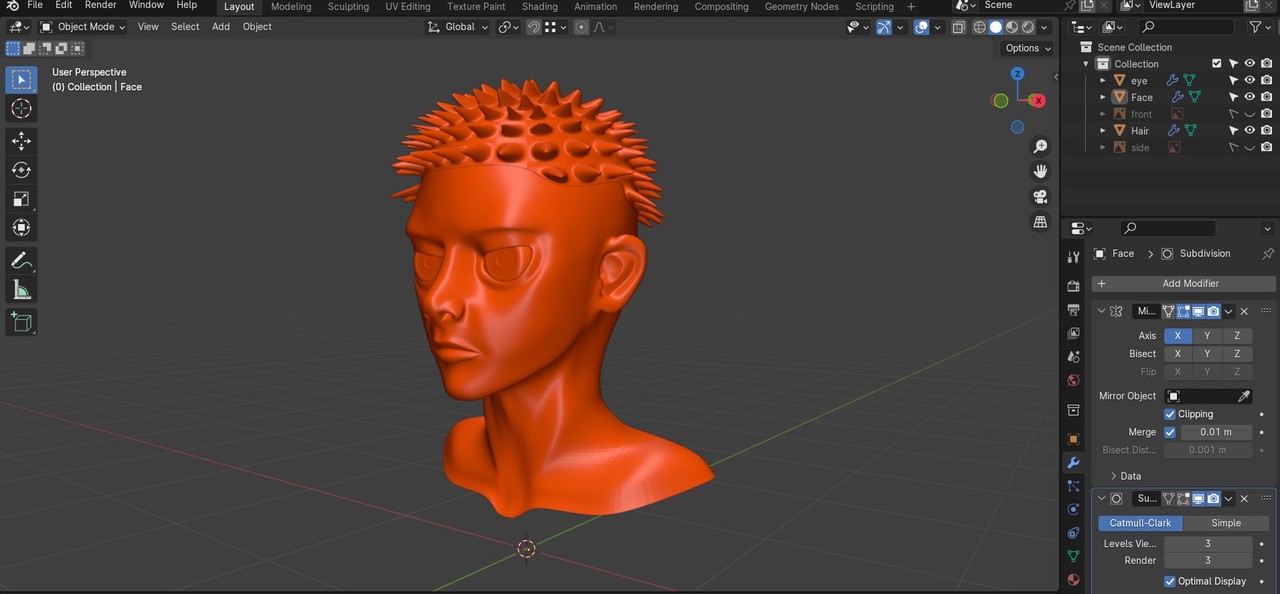Open the Edit menu
Screen dimensions: 1280x594
(62, 5)
